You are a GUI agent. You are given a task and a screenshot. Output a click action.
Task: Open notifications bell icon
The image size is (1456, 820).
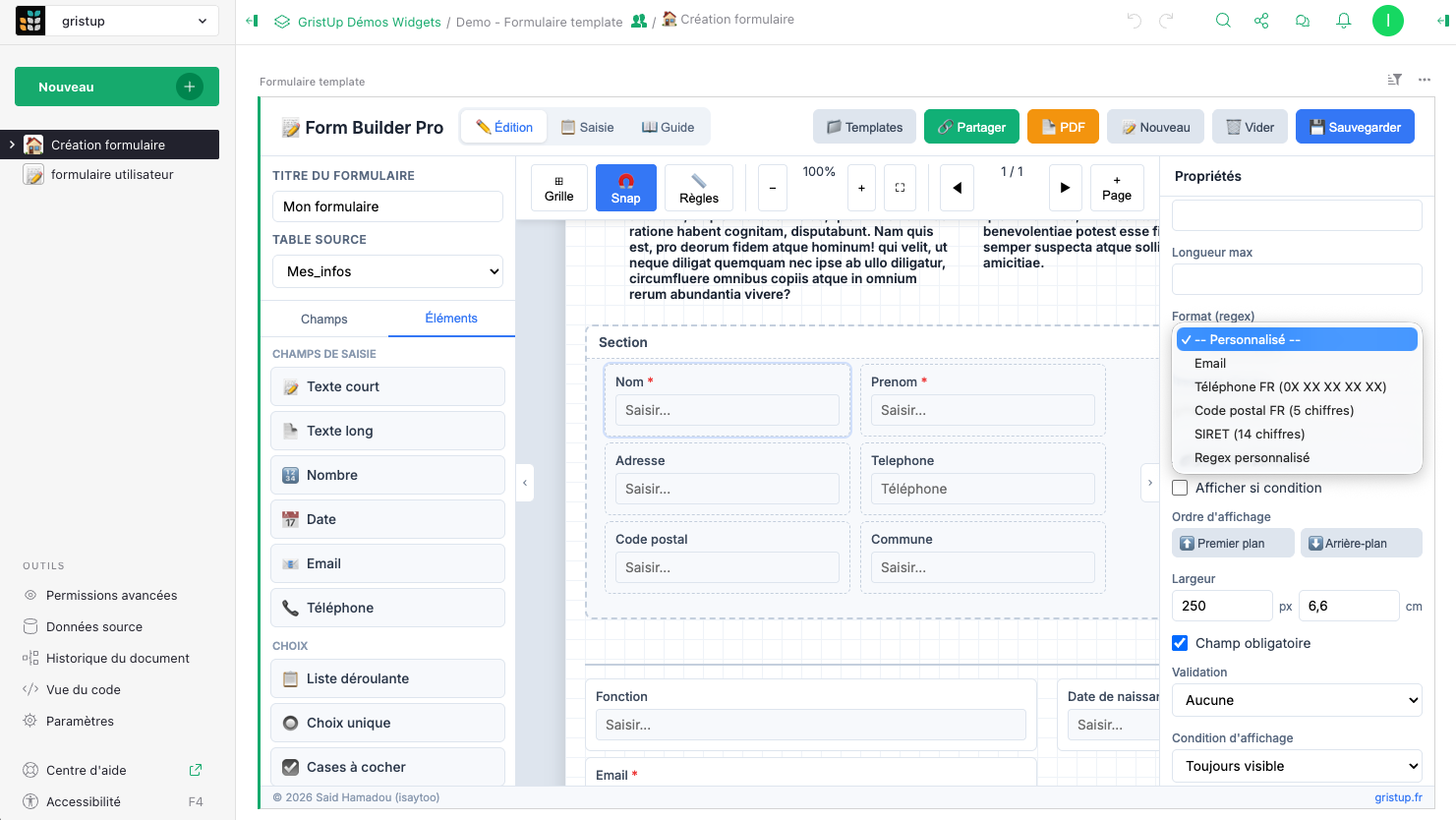click(x=1343, y=21)
